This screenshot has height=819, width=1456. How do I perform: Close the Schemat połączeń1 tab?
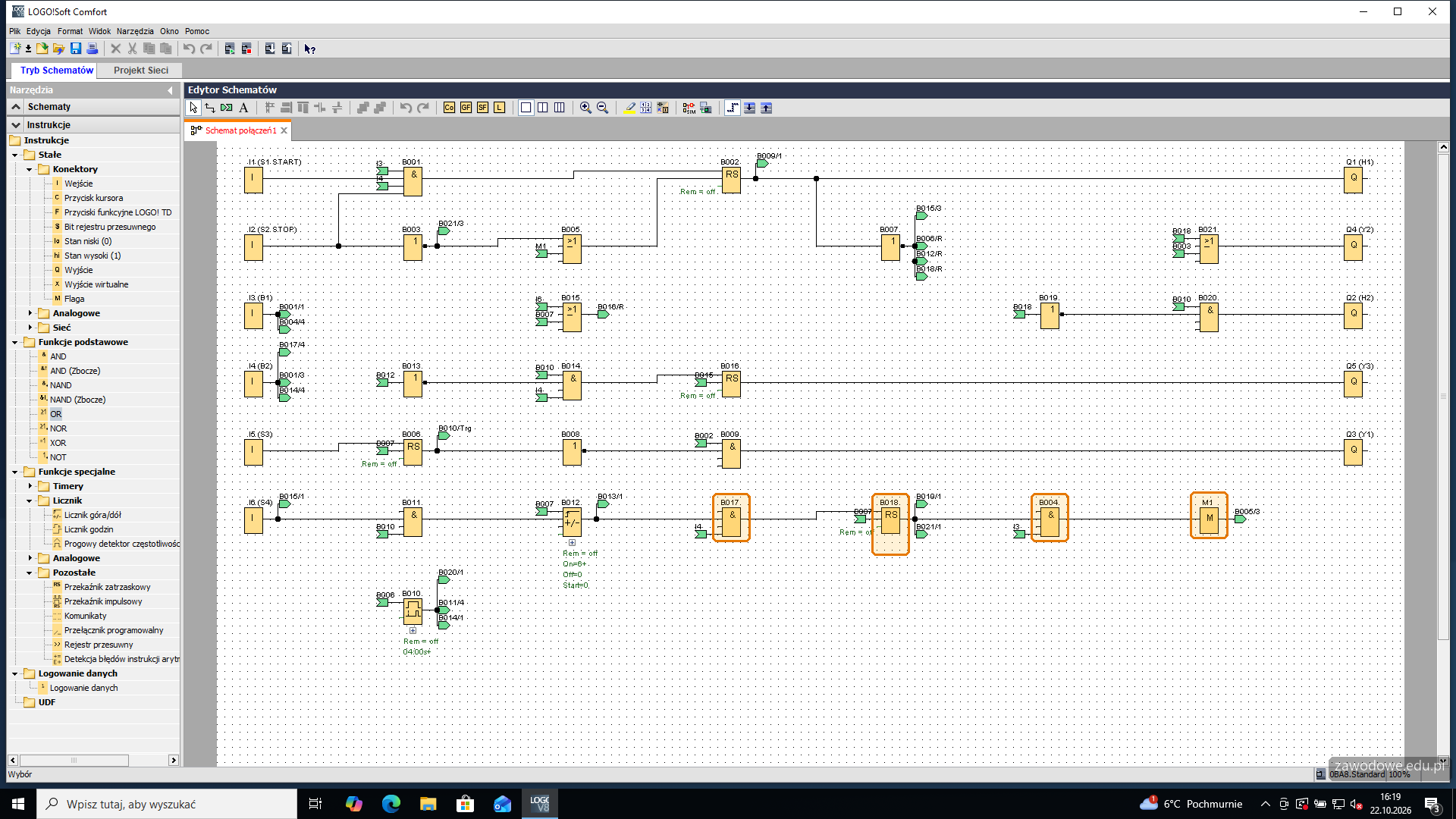click(284, 130)
